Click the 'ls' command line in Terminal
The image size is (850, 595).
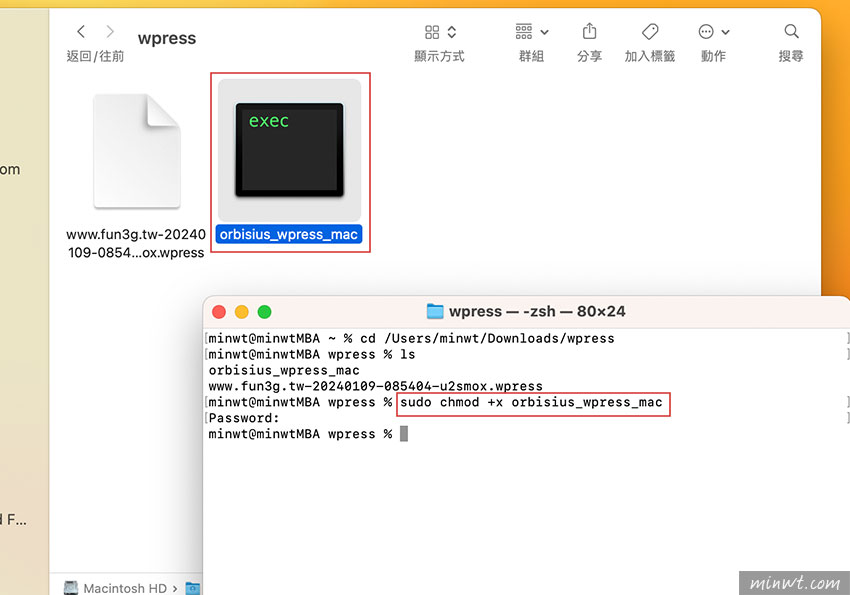click(312, 354)
